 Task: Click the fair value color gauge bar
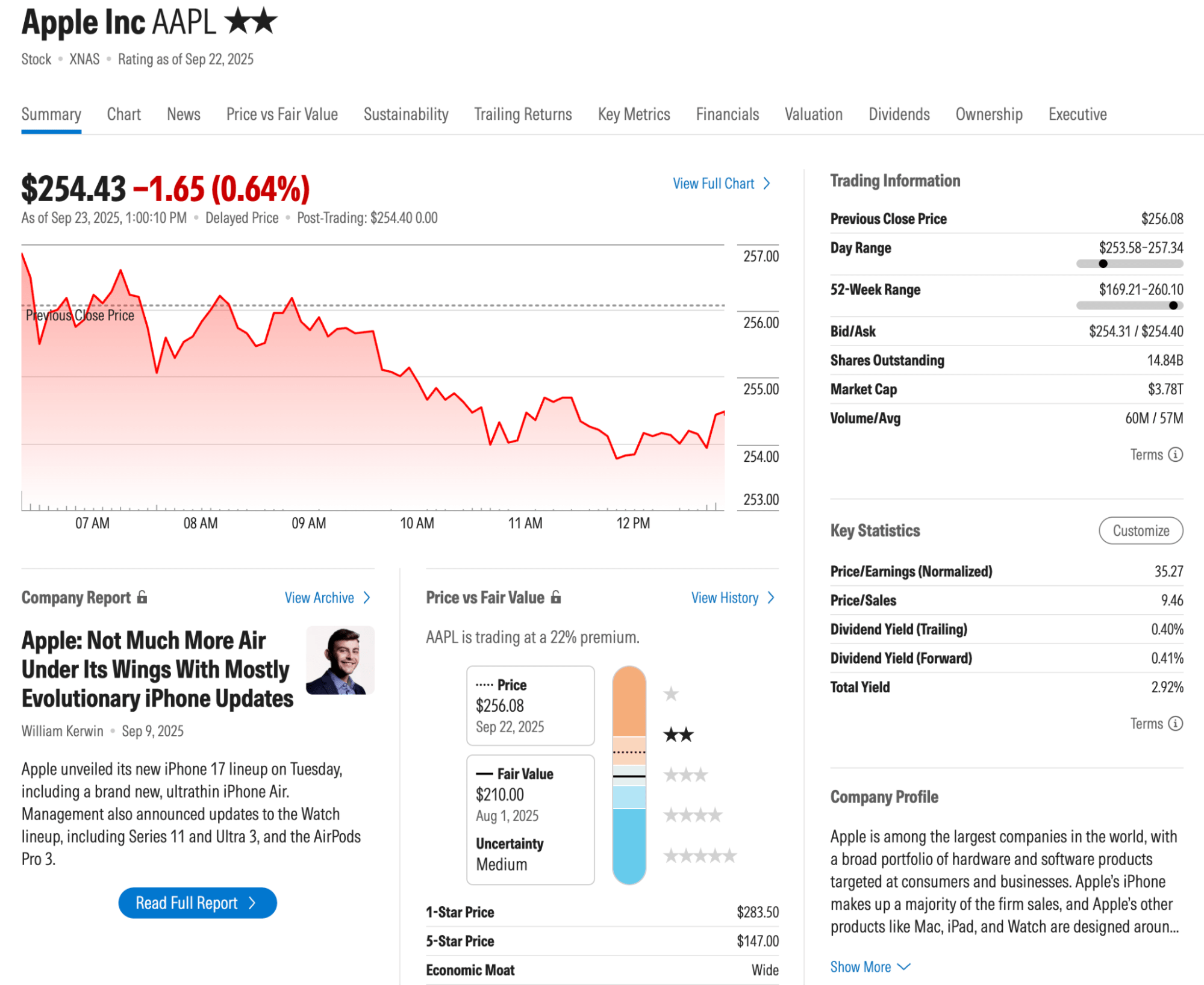[629, 775]
